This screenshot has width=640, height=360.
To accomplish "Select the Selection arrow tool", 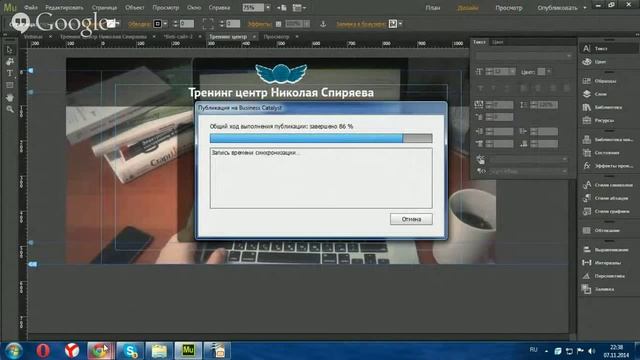I will pyautogui.click(x=10, y=50).
